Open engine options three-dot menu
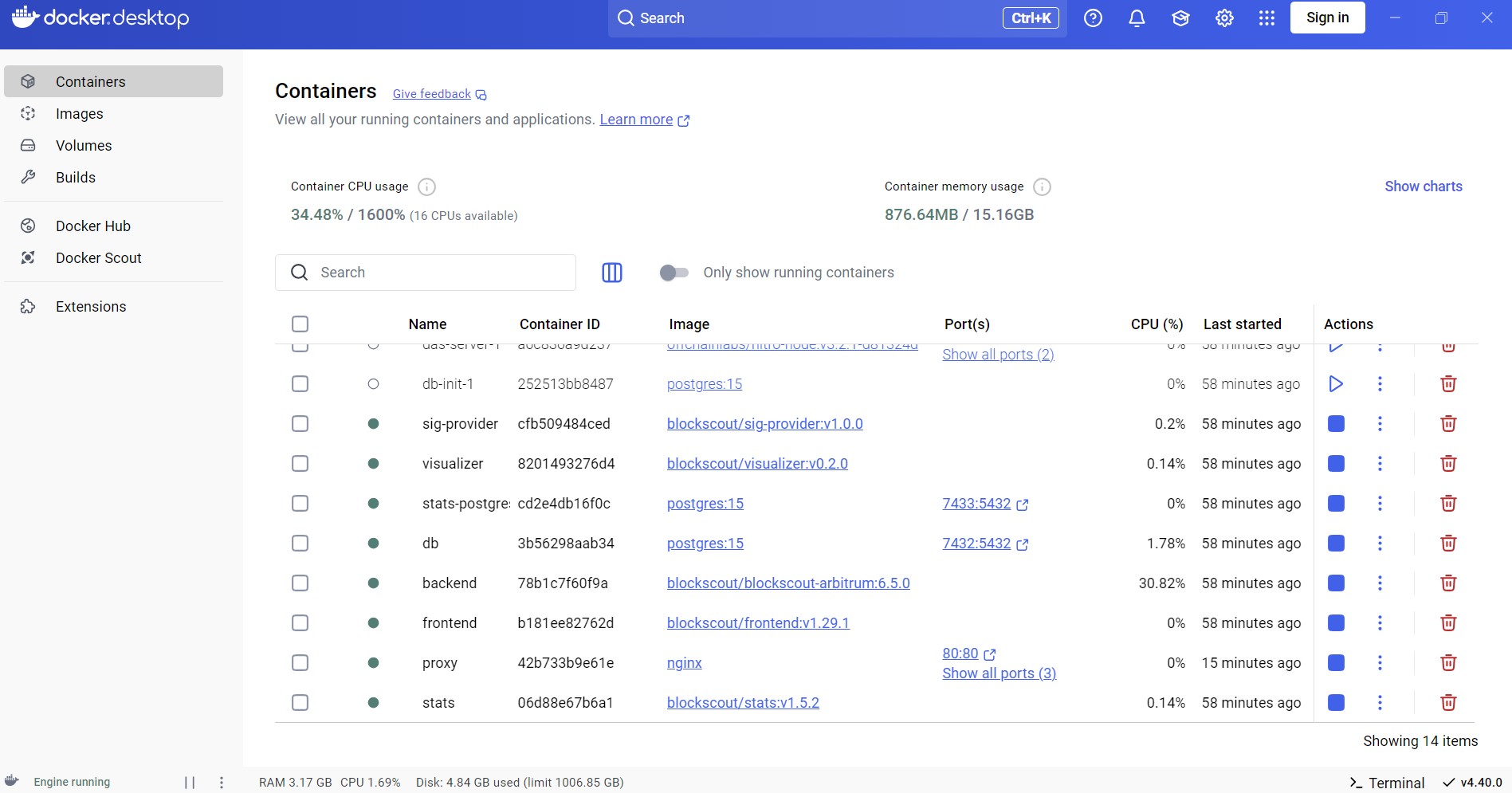This screenshot has height=793, width=1512. tap(222, 783)
